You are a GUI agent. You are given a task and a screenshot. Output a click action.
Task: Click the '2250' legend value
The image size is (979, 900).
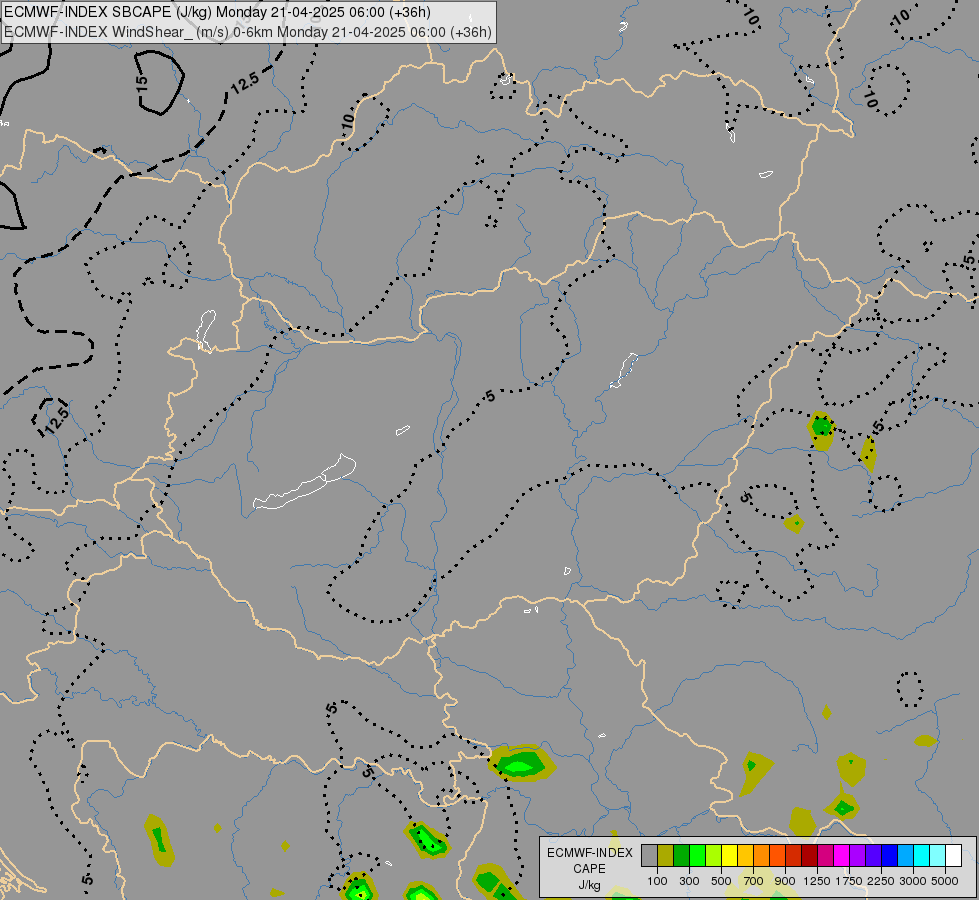pos(881,881)
